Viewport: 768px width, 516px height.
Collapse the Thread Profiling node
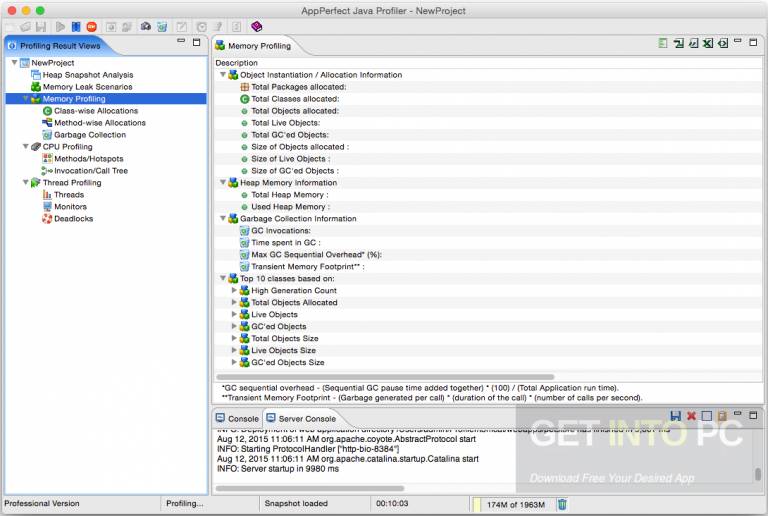pos(26,182)
